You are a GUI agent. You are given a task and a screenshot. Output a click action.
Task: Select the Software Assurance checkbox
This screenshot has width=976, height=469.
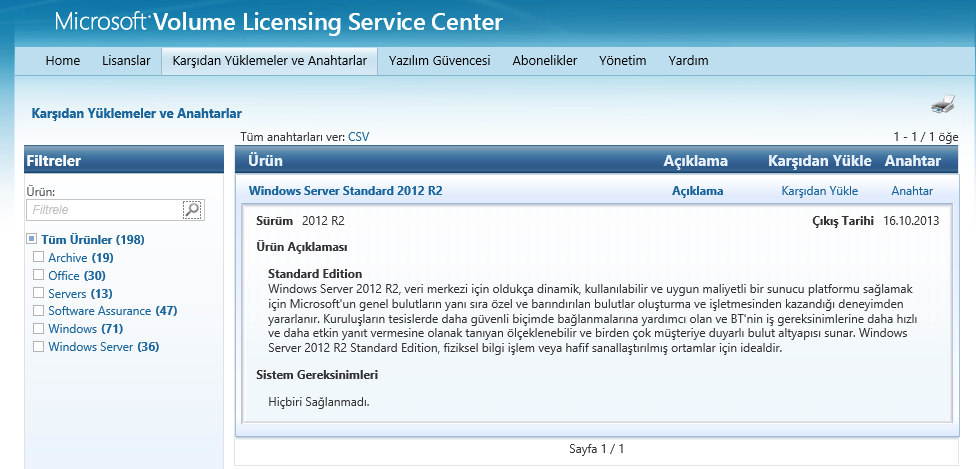click(38, 311)
